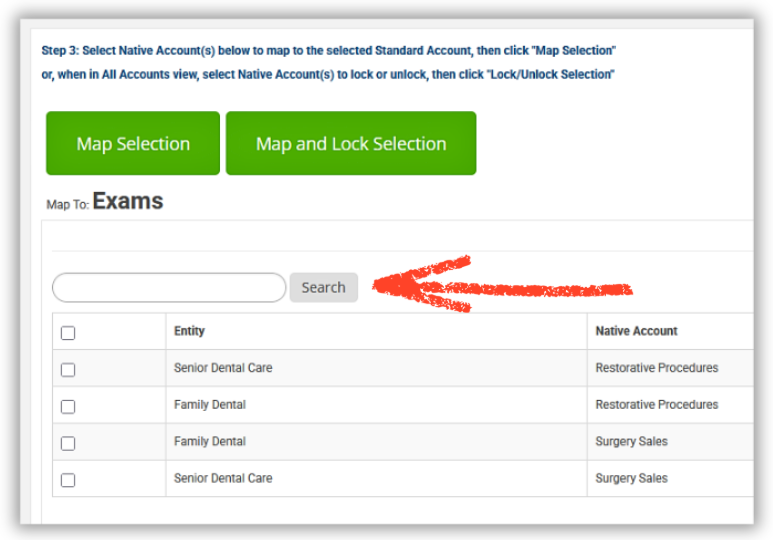Toggle the select-all checkbox in table header
Viewport: 773px width, 540px height.
tap(68, 333)
